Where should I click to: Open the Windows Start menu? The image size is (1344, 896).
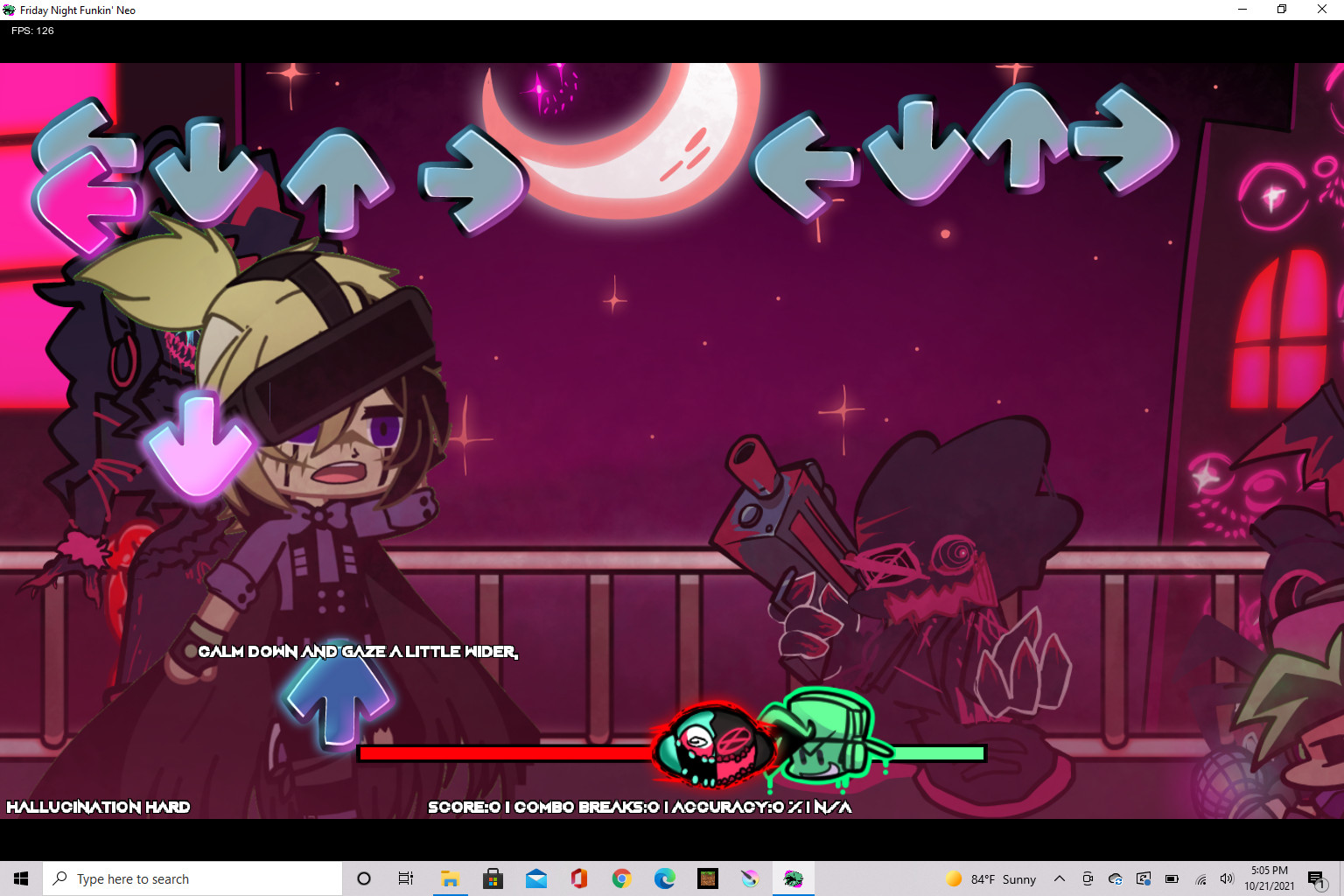point(21,878)
